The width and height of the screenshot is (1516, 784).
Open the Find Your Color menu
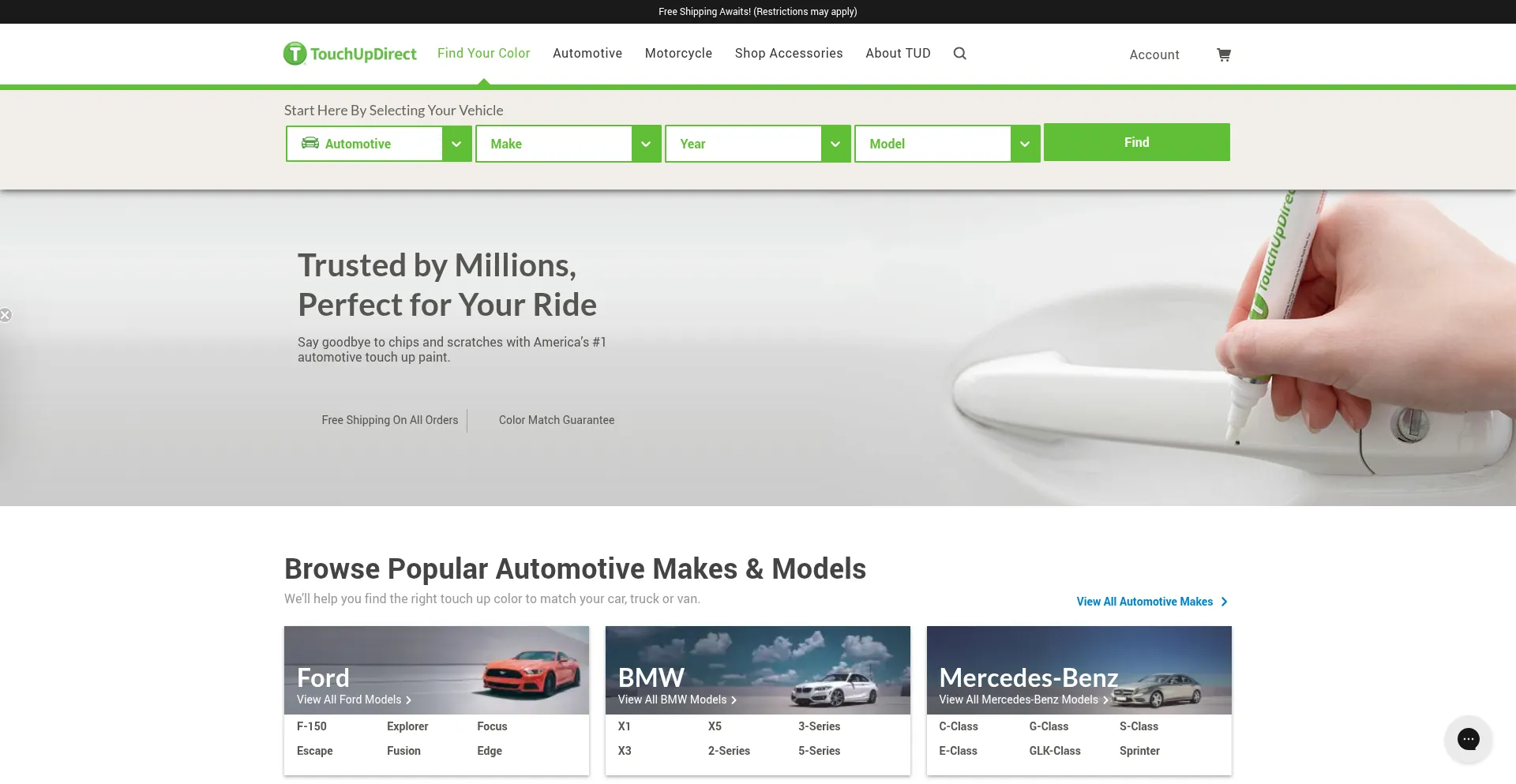483,54
